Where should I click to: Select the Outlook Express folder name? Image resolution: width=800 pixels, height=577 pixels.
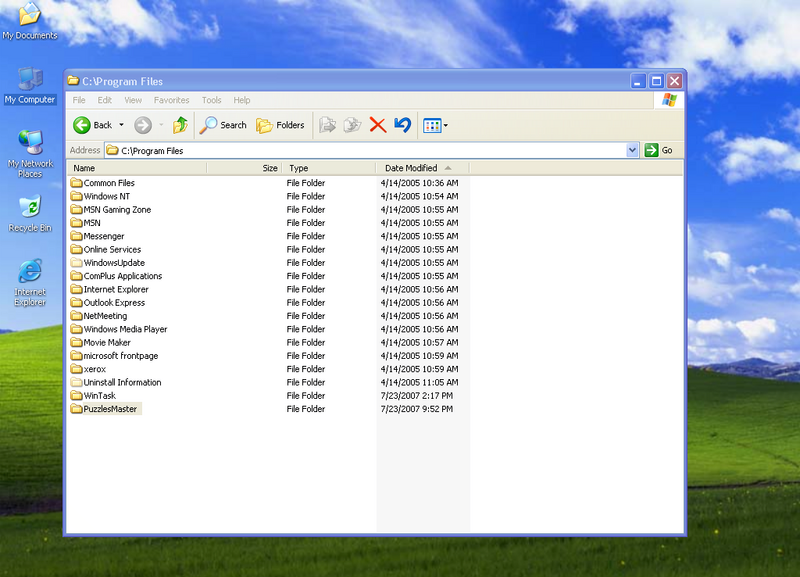114,303
